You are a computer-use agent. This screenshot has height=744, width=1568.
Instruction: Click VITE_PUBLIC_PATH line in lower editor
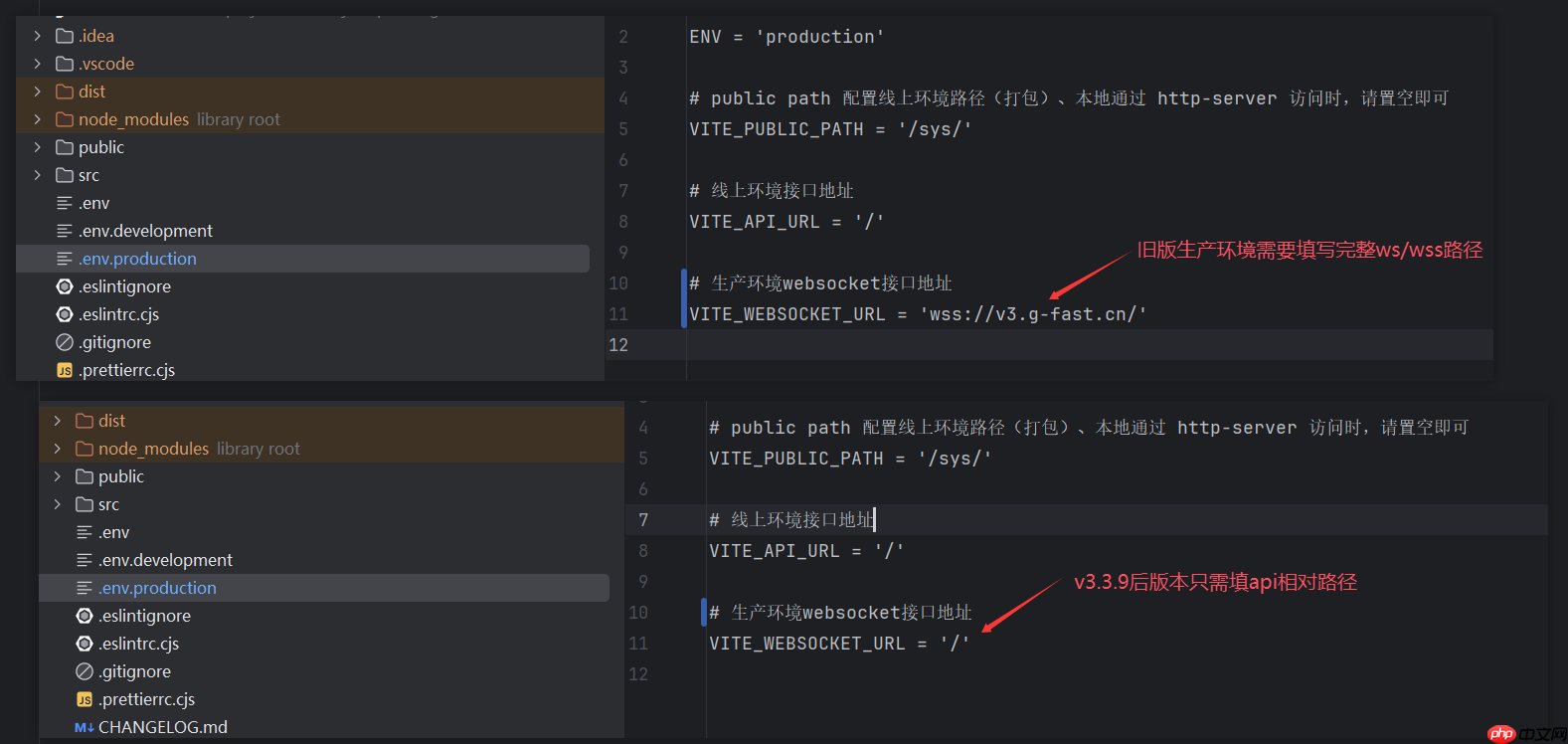(850, 459)
